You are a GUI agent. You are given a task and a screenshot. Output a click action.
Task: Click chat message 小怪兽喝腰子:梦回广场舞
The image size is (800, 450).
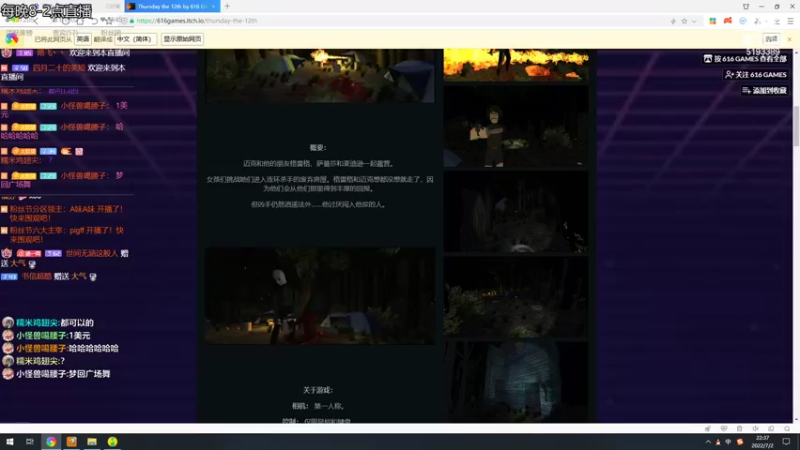(63, 373)
